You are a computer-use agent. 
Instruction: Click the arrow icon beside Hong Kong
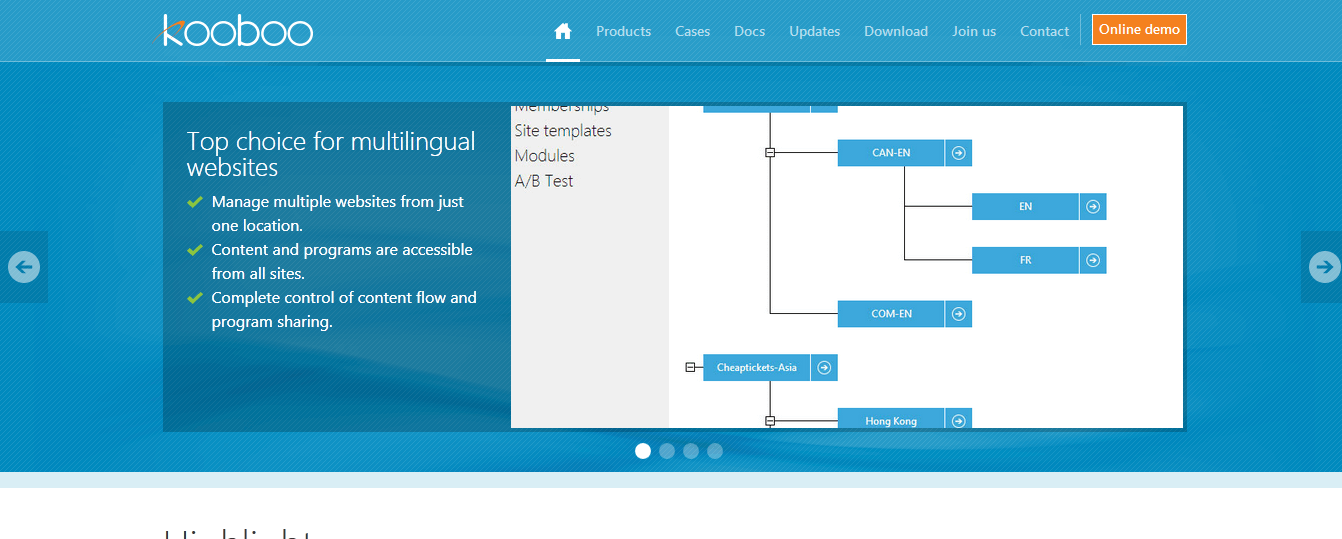[958, 419]
